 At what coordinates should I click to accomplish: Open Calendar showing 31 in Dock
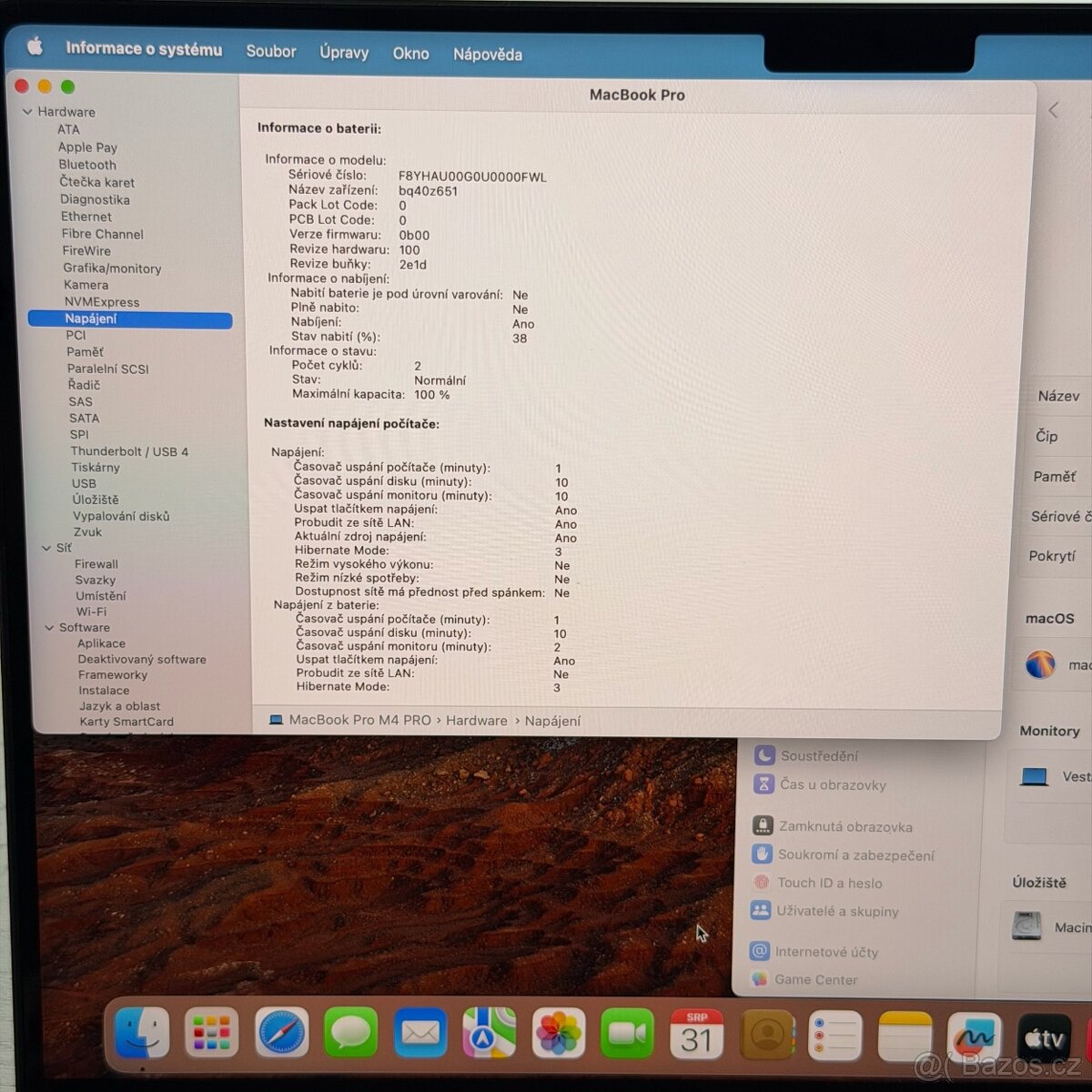696,1033
